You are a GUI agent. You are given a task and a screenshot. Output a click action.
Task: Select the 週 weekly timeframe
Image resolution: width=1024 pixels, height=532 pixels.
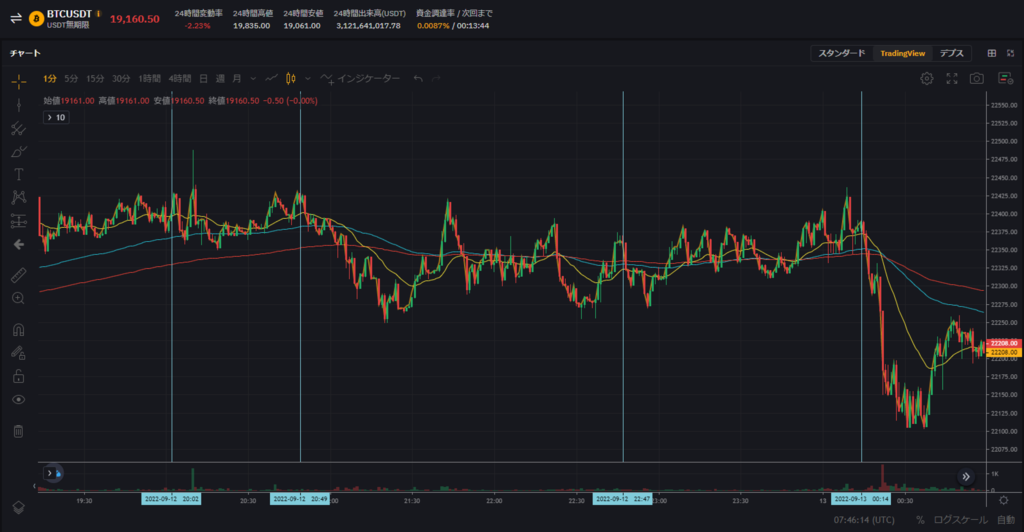click(220, 78)
